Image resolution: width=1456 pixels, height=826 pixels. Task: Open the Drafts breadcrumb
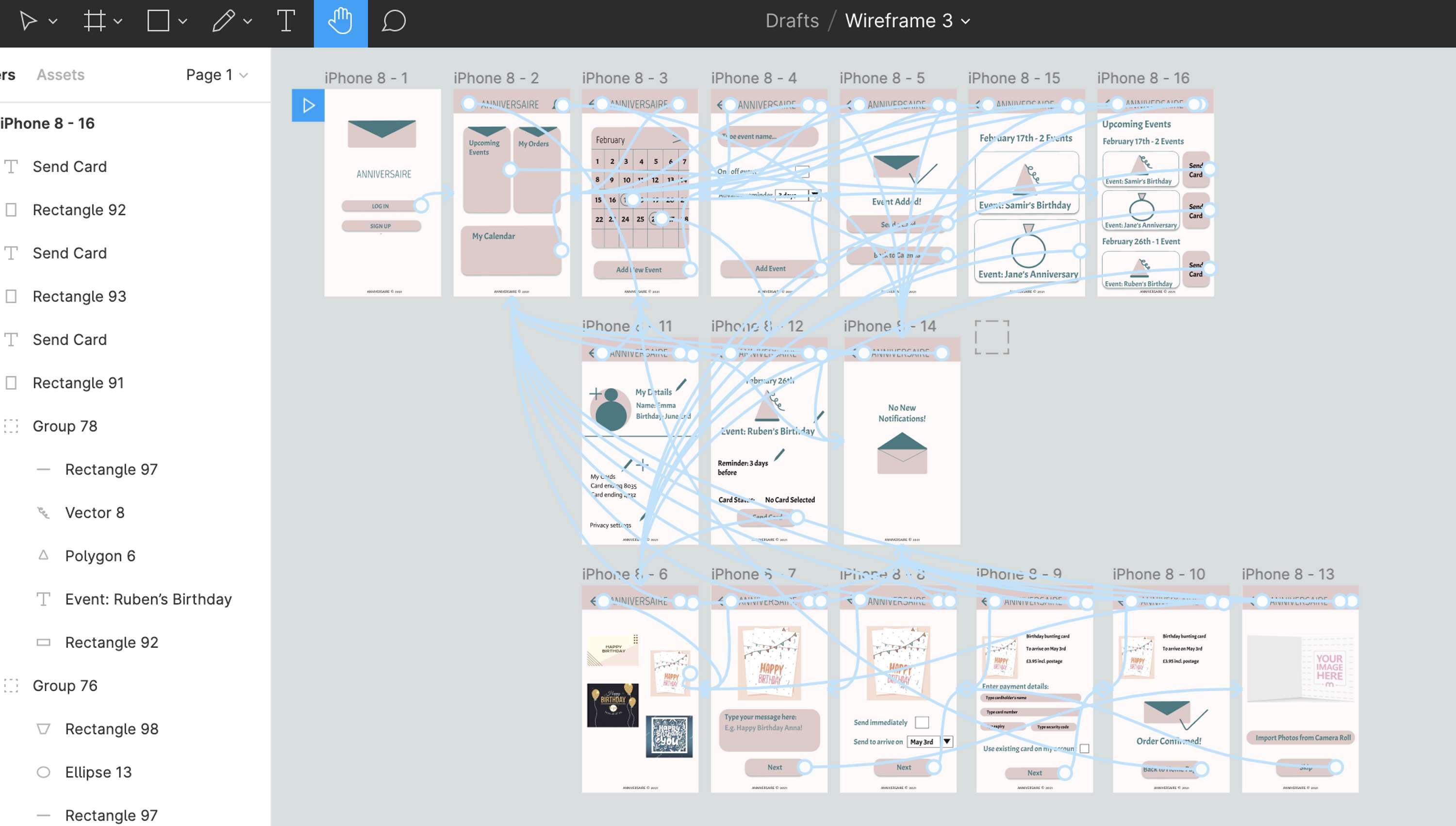click(792, 21)
